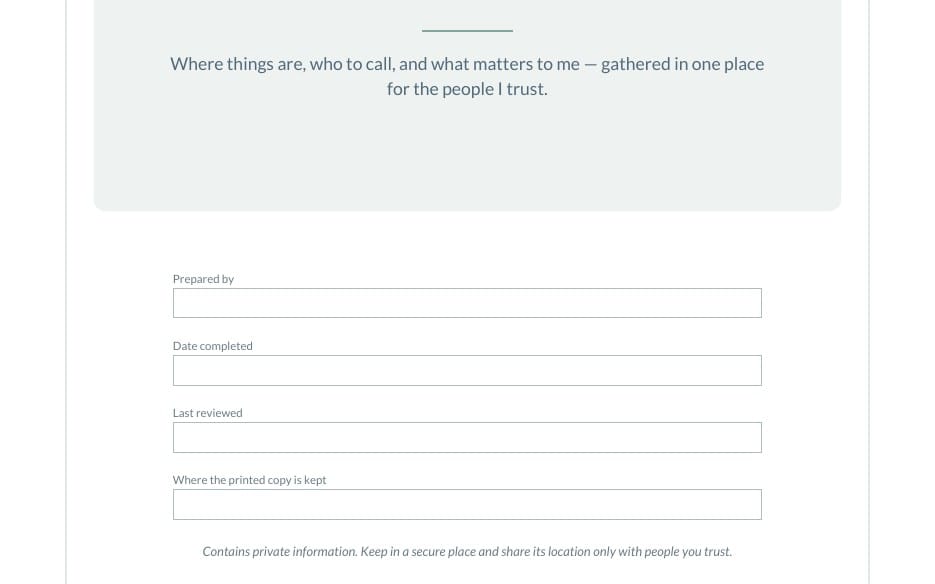Click the phrase "what matters to me"
This screenshot has width=935, height=584.
505,64
